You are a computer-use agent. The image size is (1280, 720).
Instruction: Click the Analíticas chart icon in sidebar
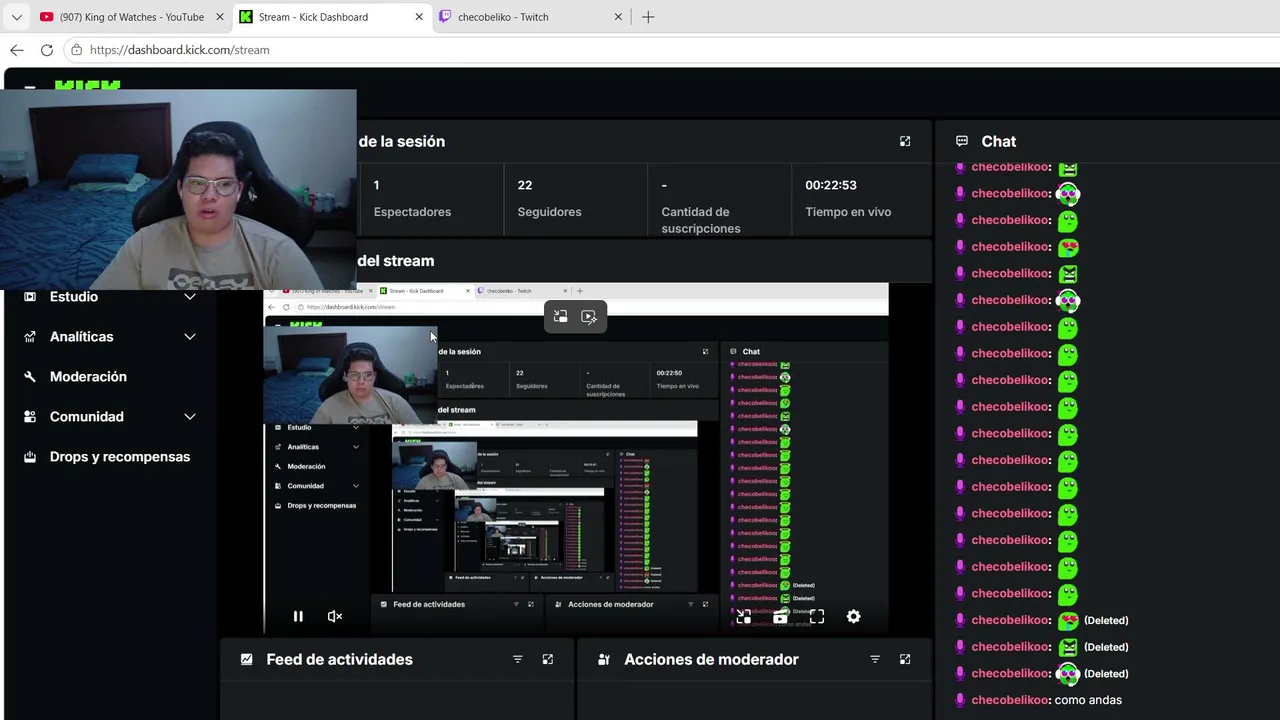[30, 336]
